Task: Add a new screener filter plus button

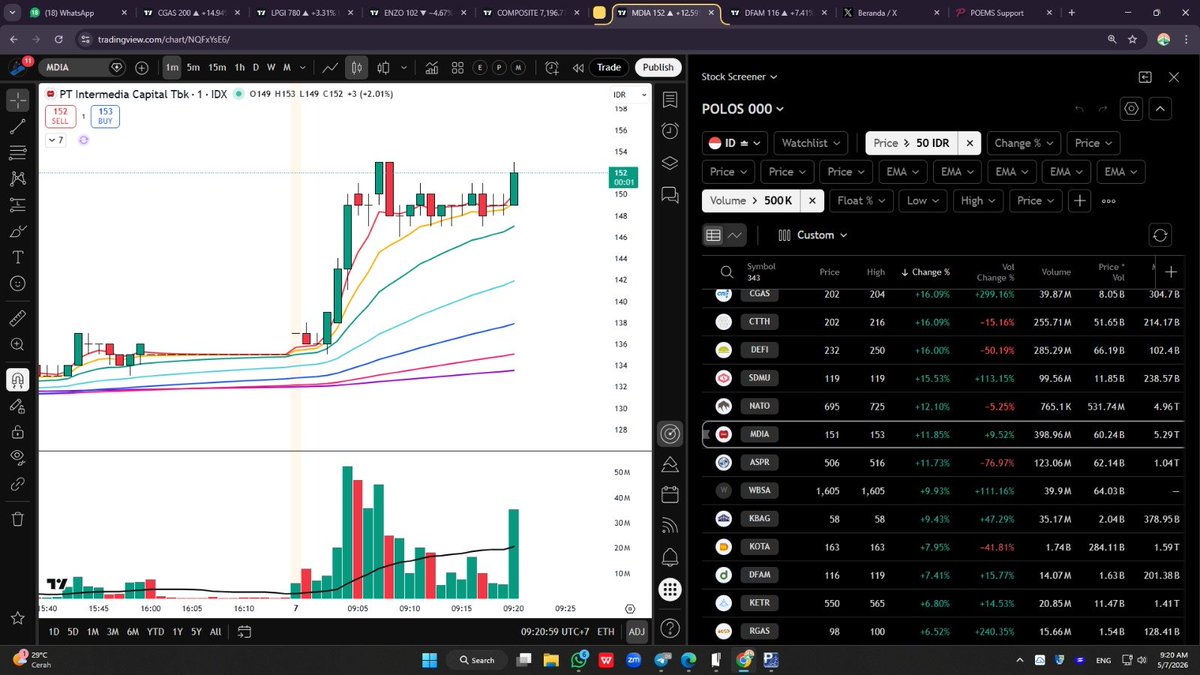Action: coord(1079,201)
